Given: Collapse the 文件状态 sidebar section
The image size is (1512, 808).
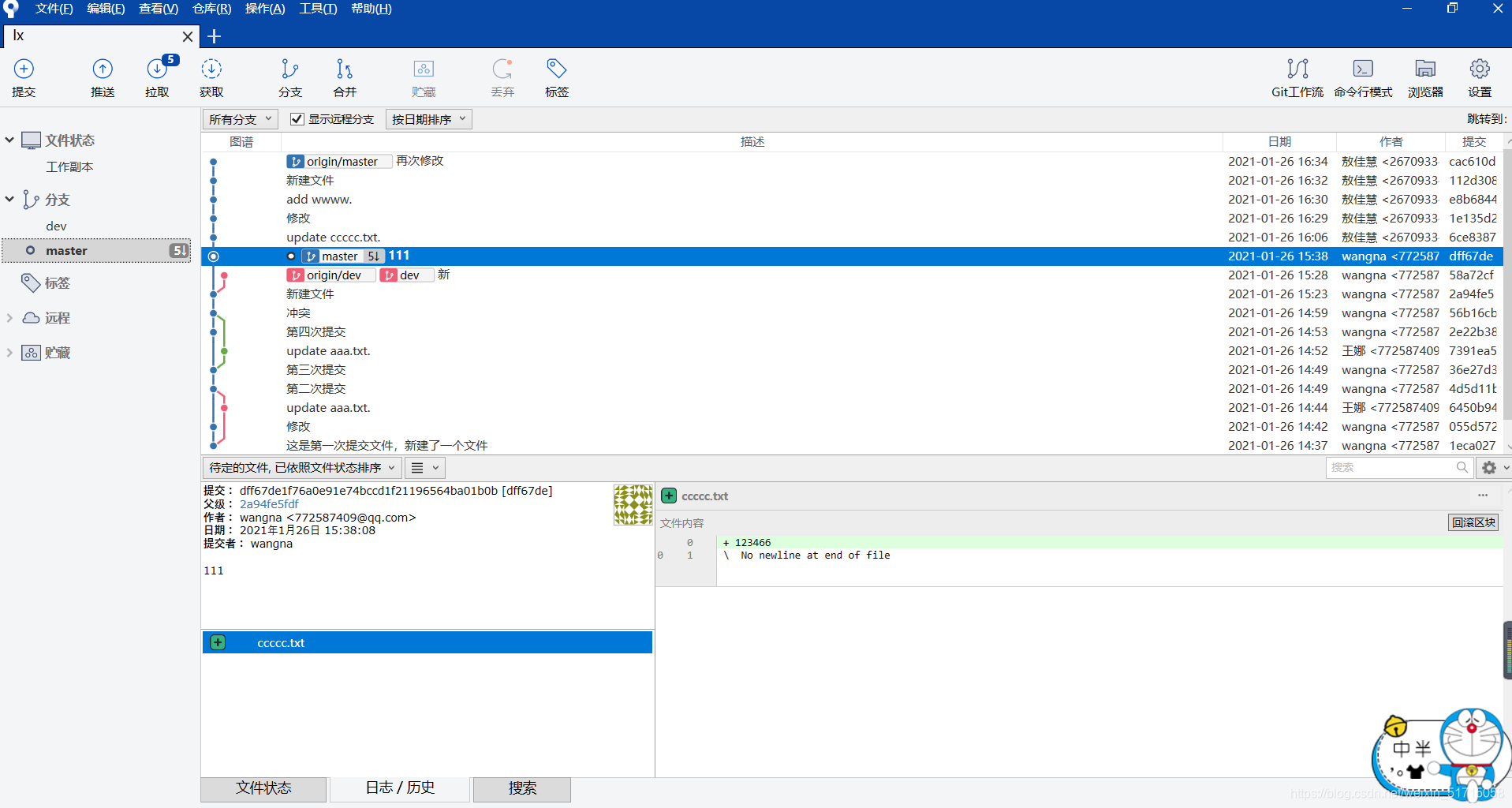Looking at the screenshot, I should pyautogui.click(x=9, y=140).
